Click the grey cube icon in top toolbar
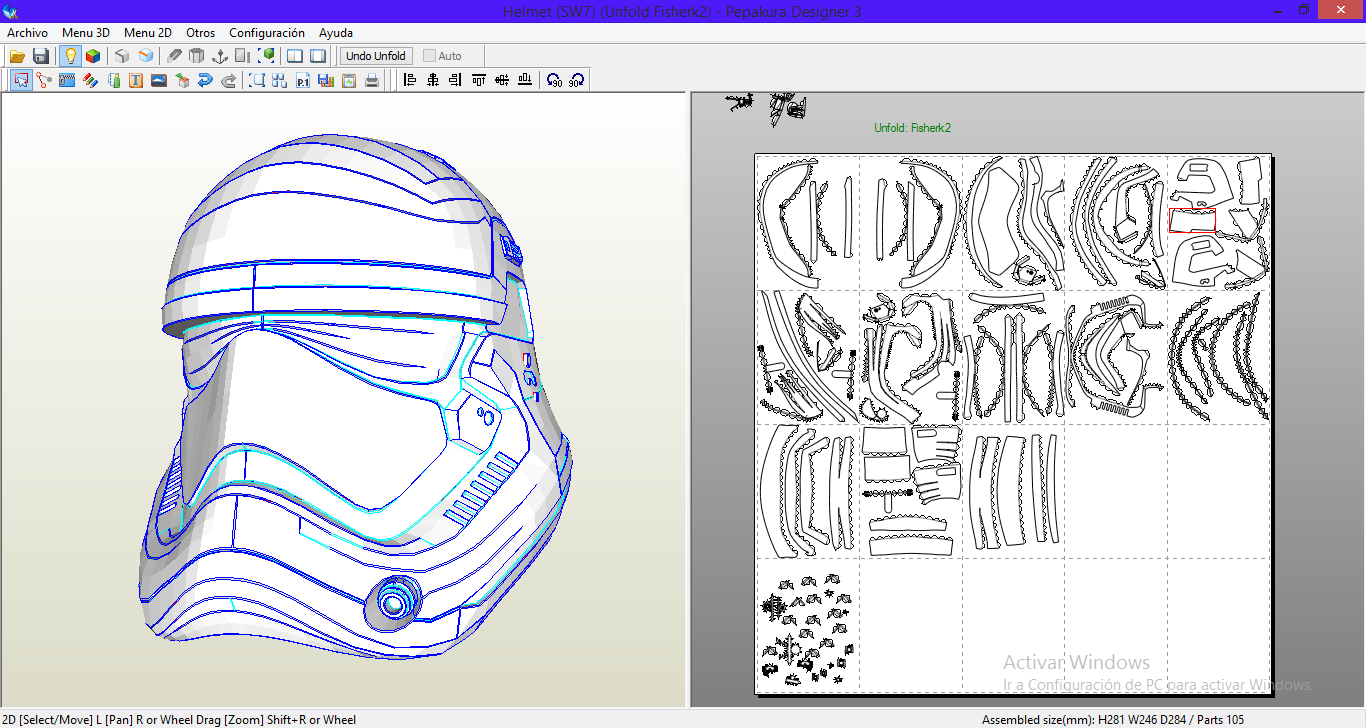This screenshot has height=728, width=1366. [x=122, y=56]
